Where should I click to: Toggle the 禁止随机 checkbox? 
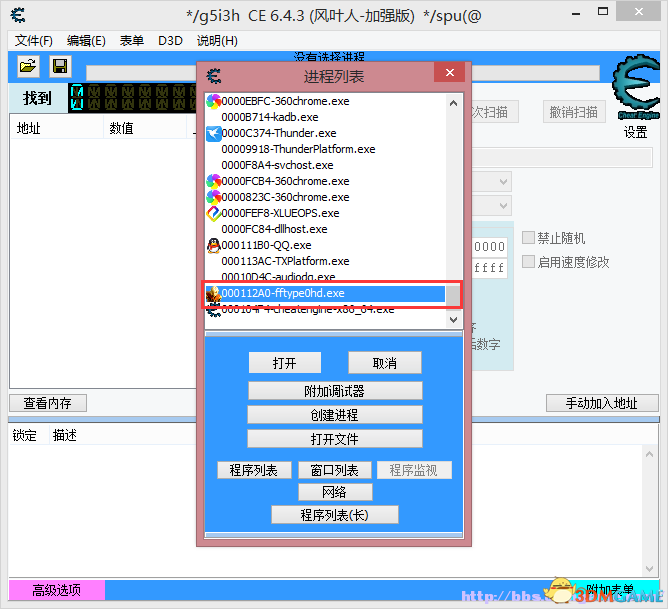pos(528,238)
